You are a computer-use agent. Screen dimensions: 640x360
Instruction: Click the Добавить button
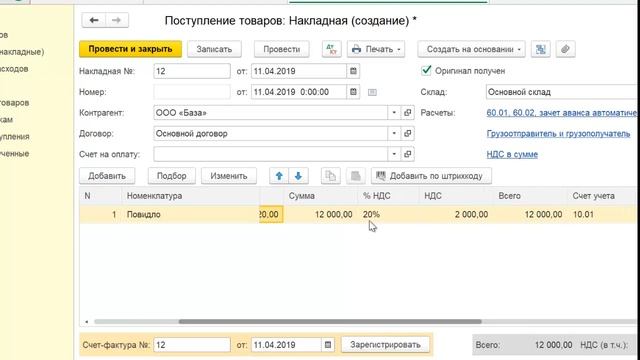point(107,176)
